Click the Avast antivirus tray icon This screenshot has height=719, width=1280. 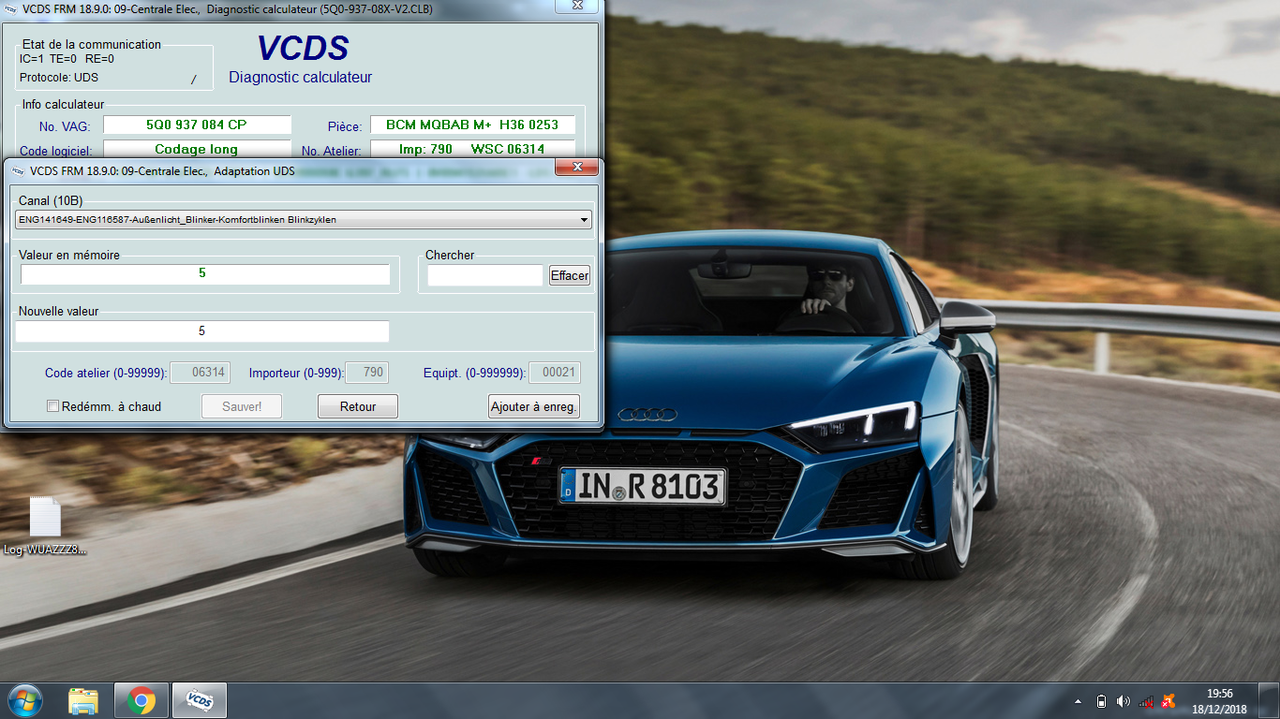(x=1168, y=701)
